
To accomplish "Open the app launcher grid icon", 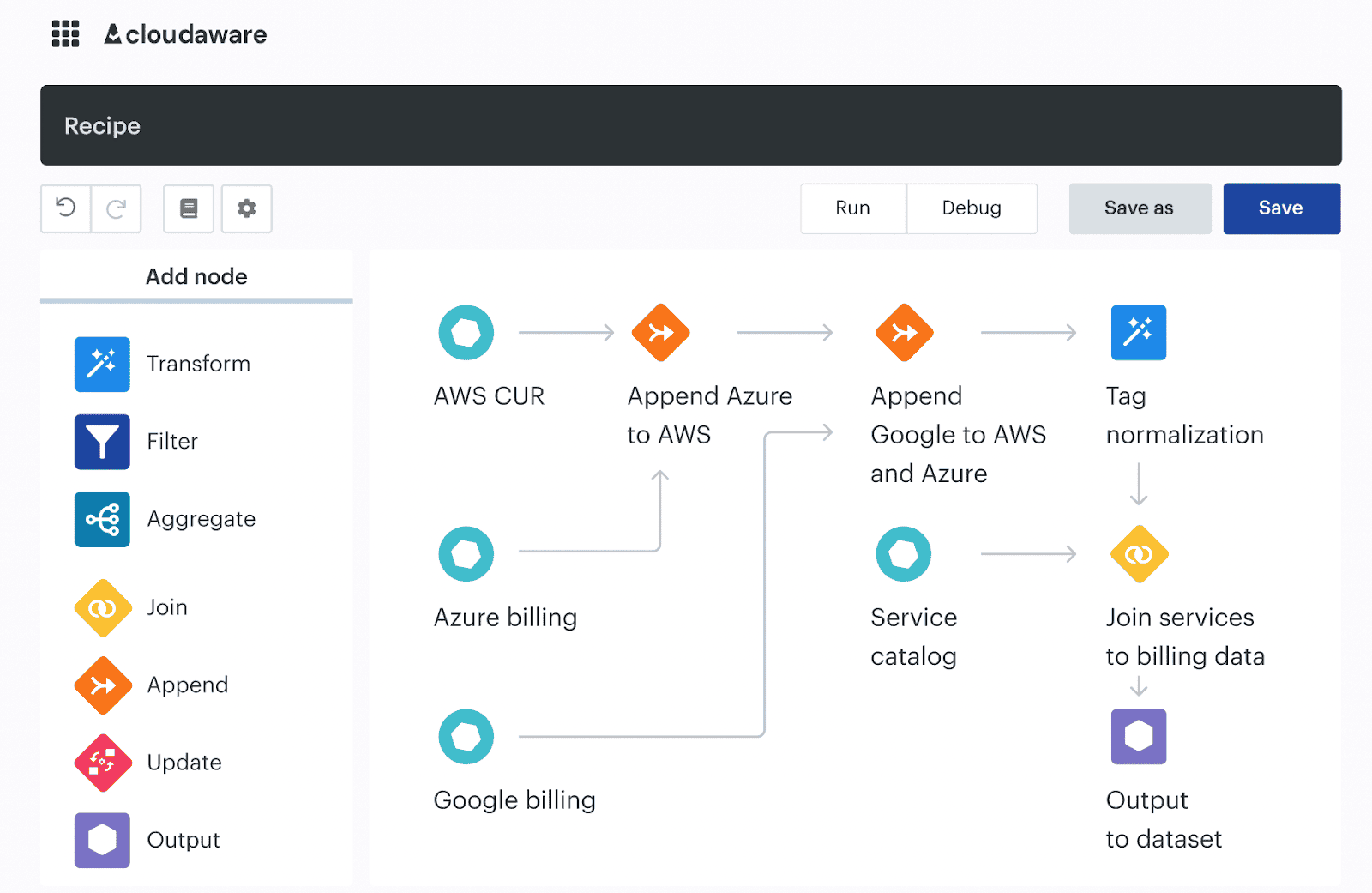I will (65, 34).
